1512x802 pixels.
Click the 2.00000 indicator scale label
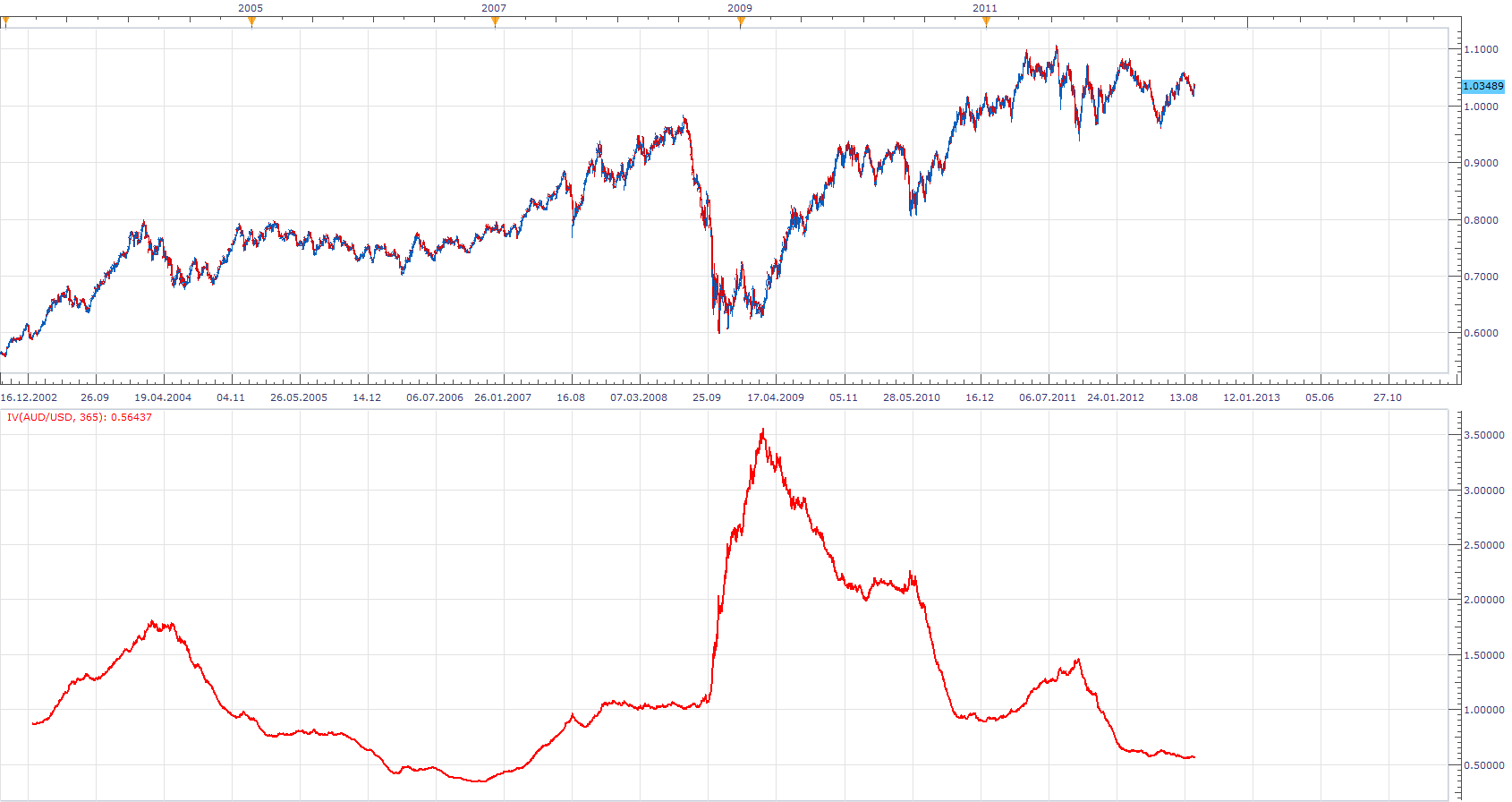pyautogui.click(x=1484, y=600)
